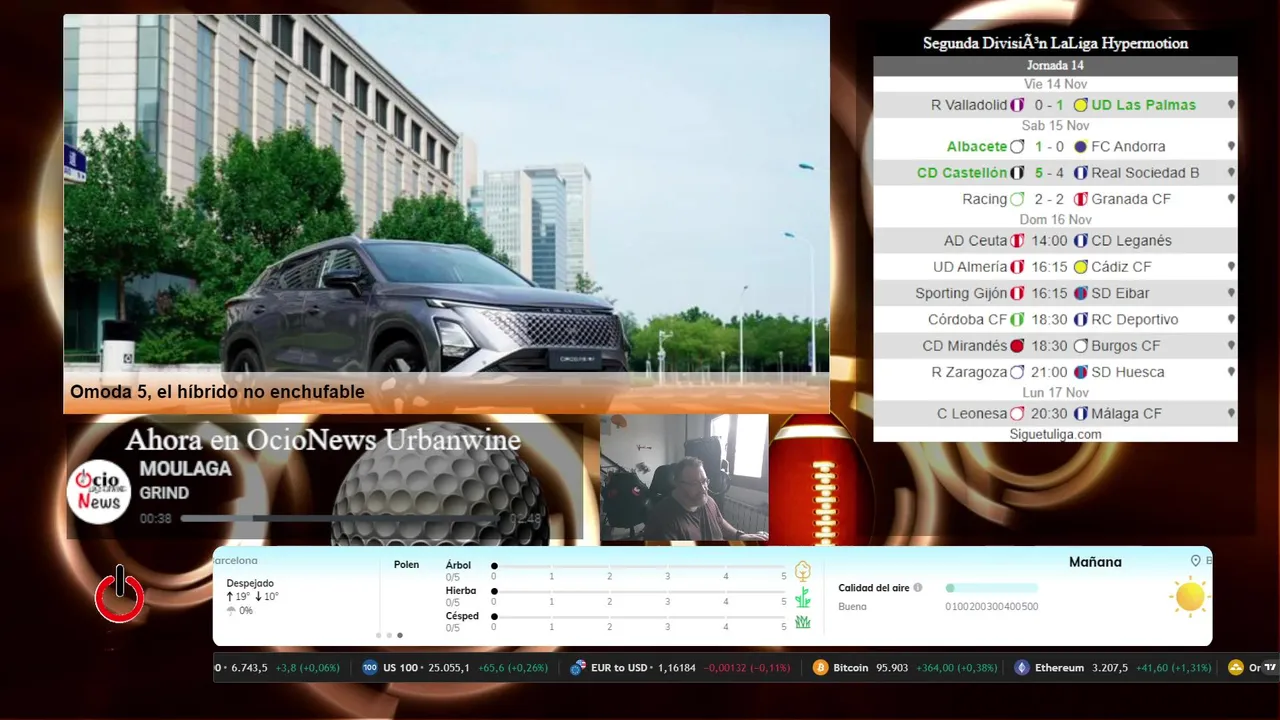Click the Córdoba CF green crest
This screenshot has height=720, width=1280.
(x=1017, y=320)
